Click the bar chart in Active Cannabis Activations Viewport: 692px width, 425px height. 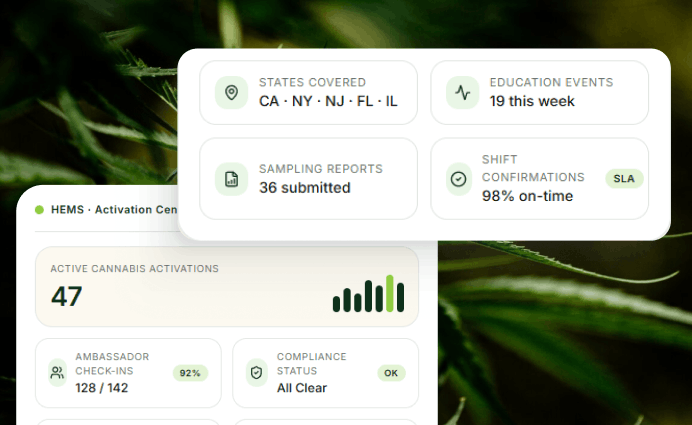(369, 293)
